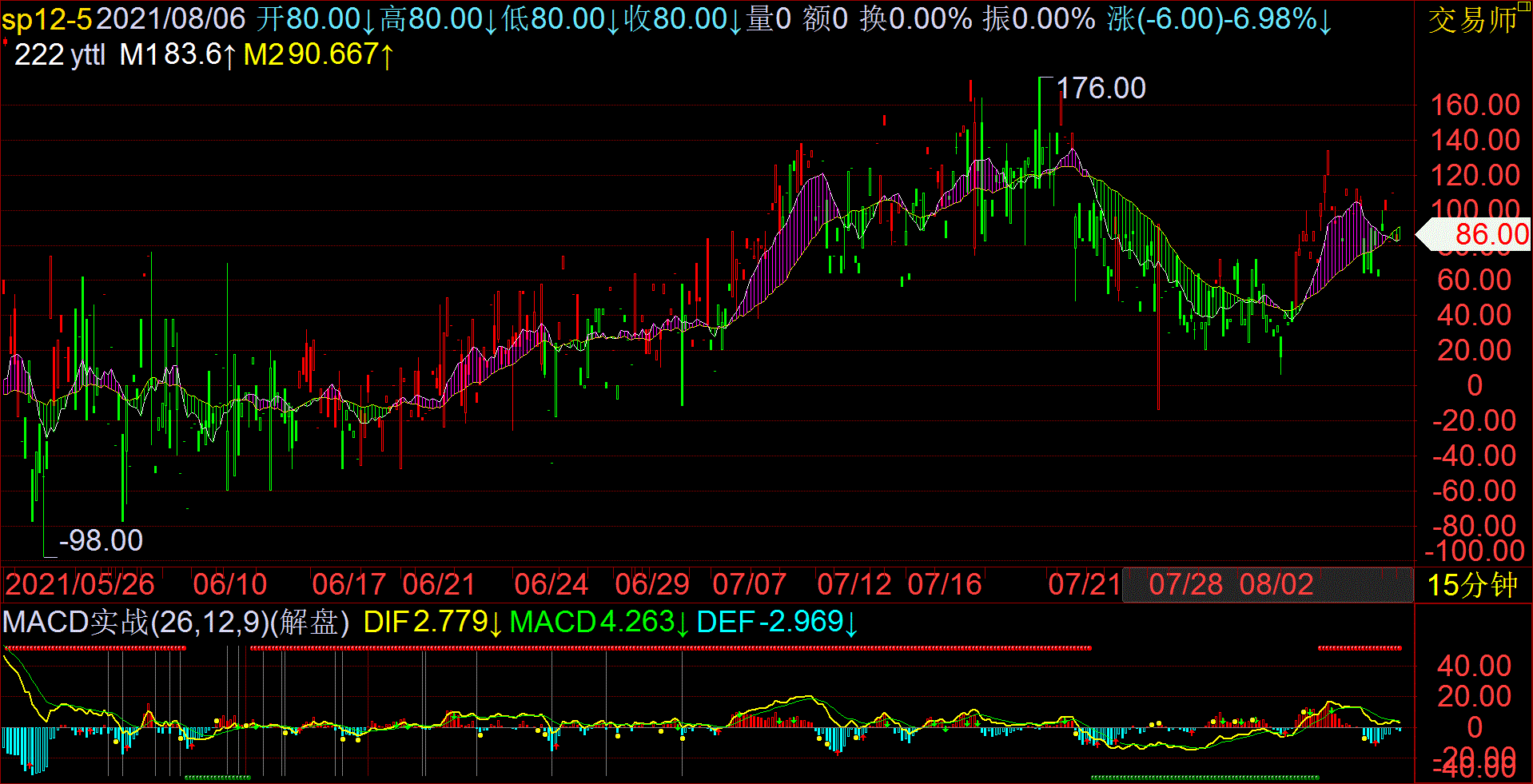
Task: Click the 07/21 date on time axis
Action: (x=1084, y=584)
